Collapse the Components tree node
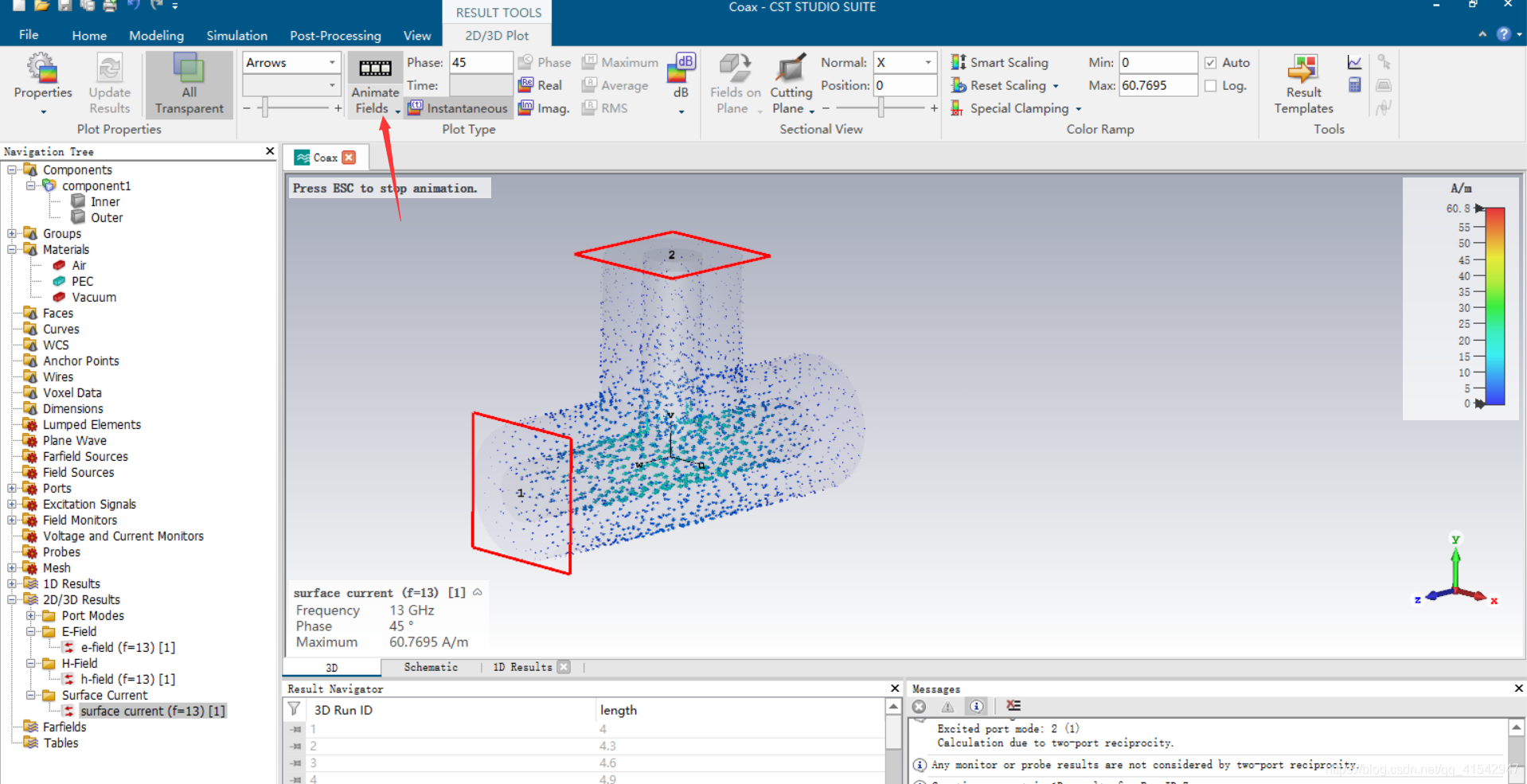The height and width of the screenshot is (784, 1527). [12, 170]
